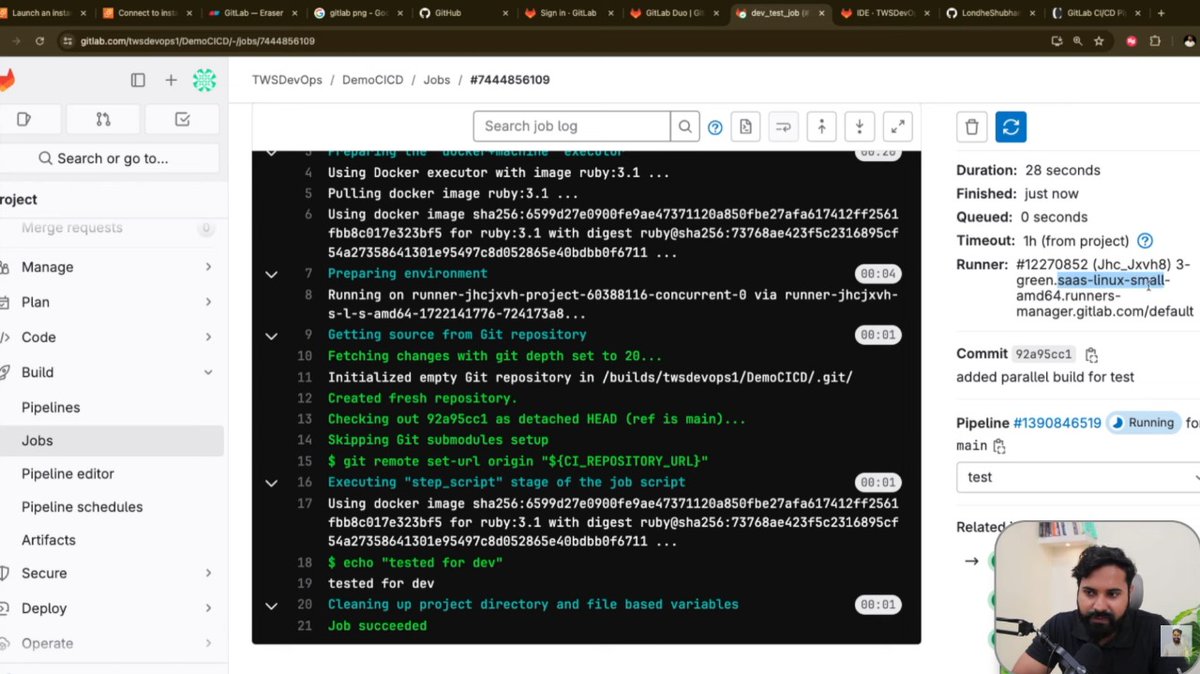Erase job log with trash icon
Screen dimensions: 1200x674
(972, 127)
